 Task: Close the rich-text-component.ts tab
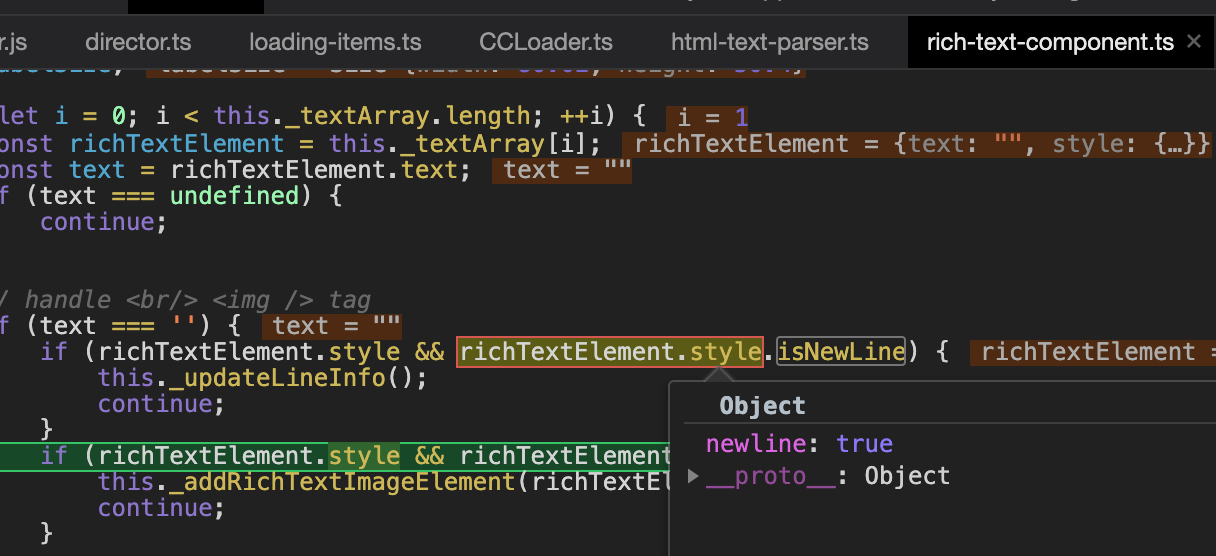[x=1193, y=42]
